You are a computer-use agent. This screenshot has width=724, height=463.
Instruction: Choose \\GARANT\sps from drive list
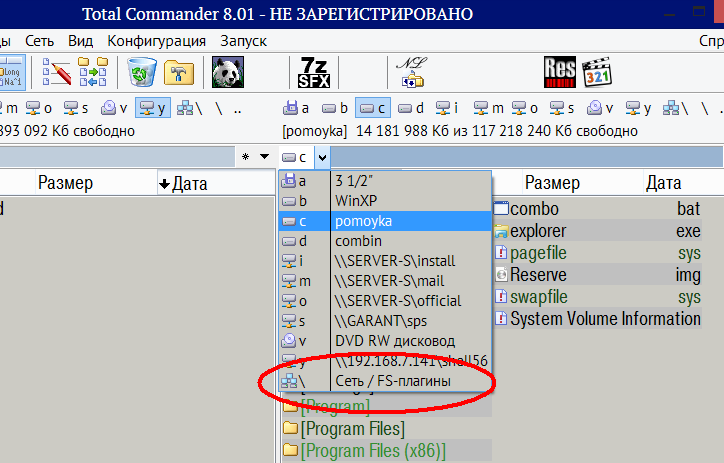point(385,321)
